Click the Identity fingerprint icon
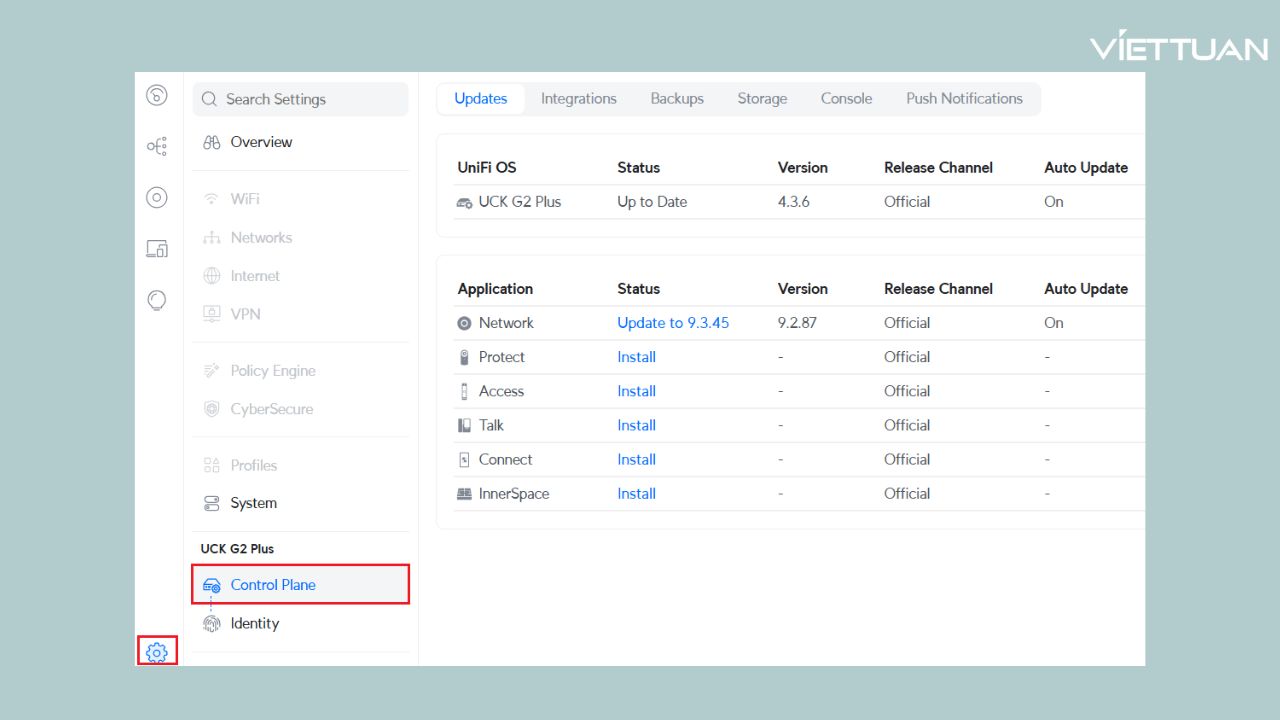 click(211, 623)
